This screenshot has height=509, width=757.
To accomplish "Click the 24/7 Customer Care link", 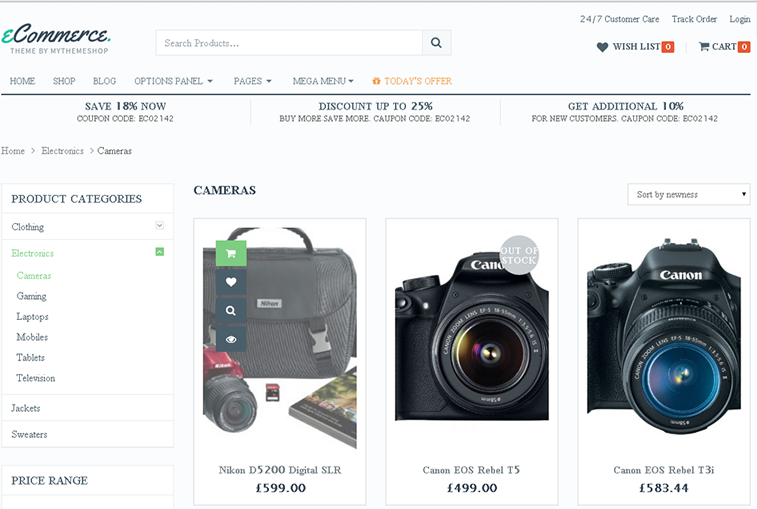I will (x=619, y=19).
